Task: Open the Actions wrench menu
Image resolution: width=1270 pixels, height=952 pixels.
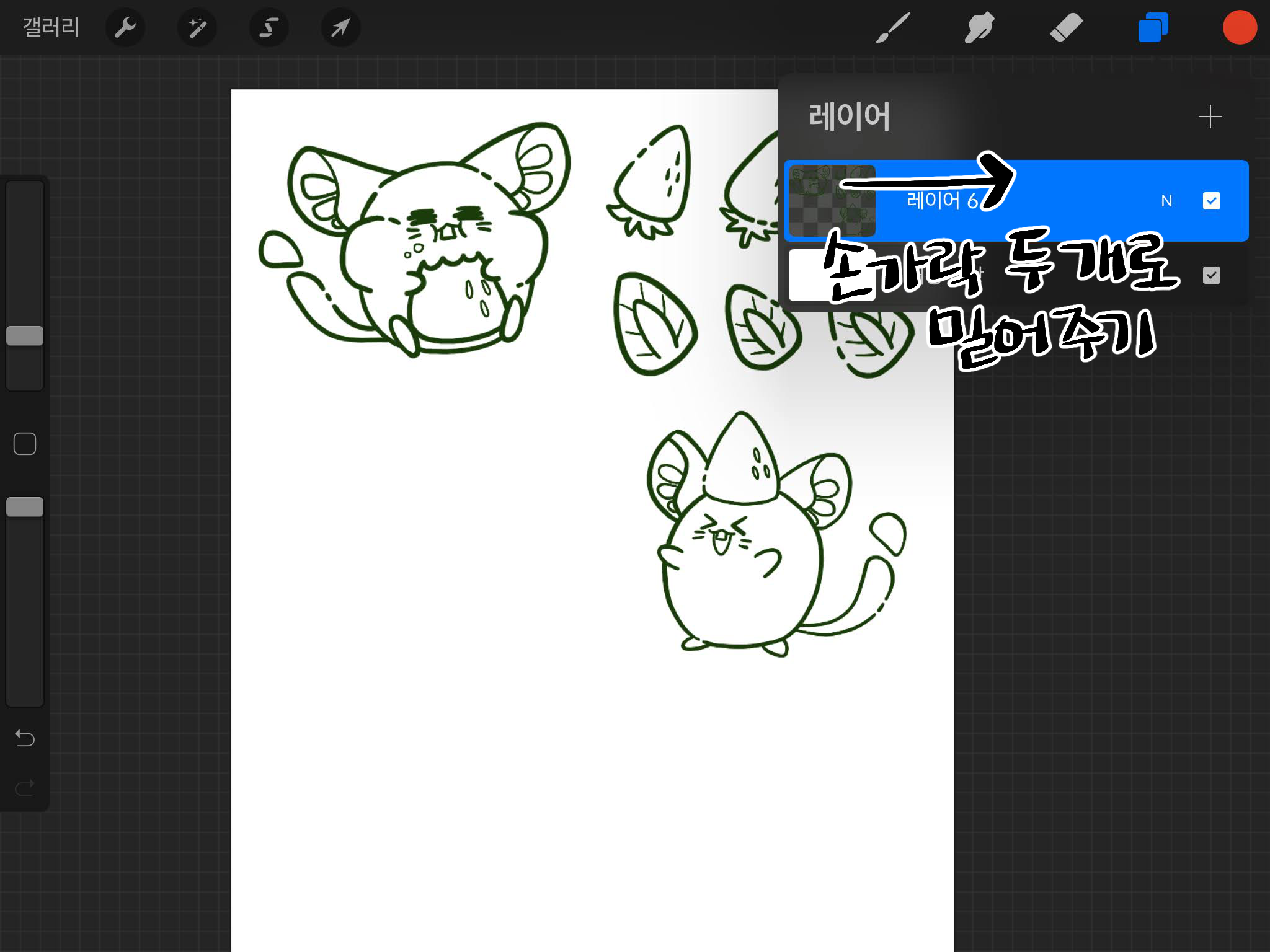Action: coord(125,27)
